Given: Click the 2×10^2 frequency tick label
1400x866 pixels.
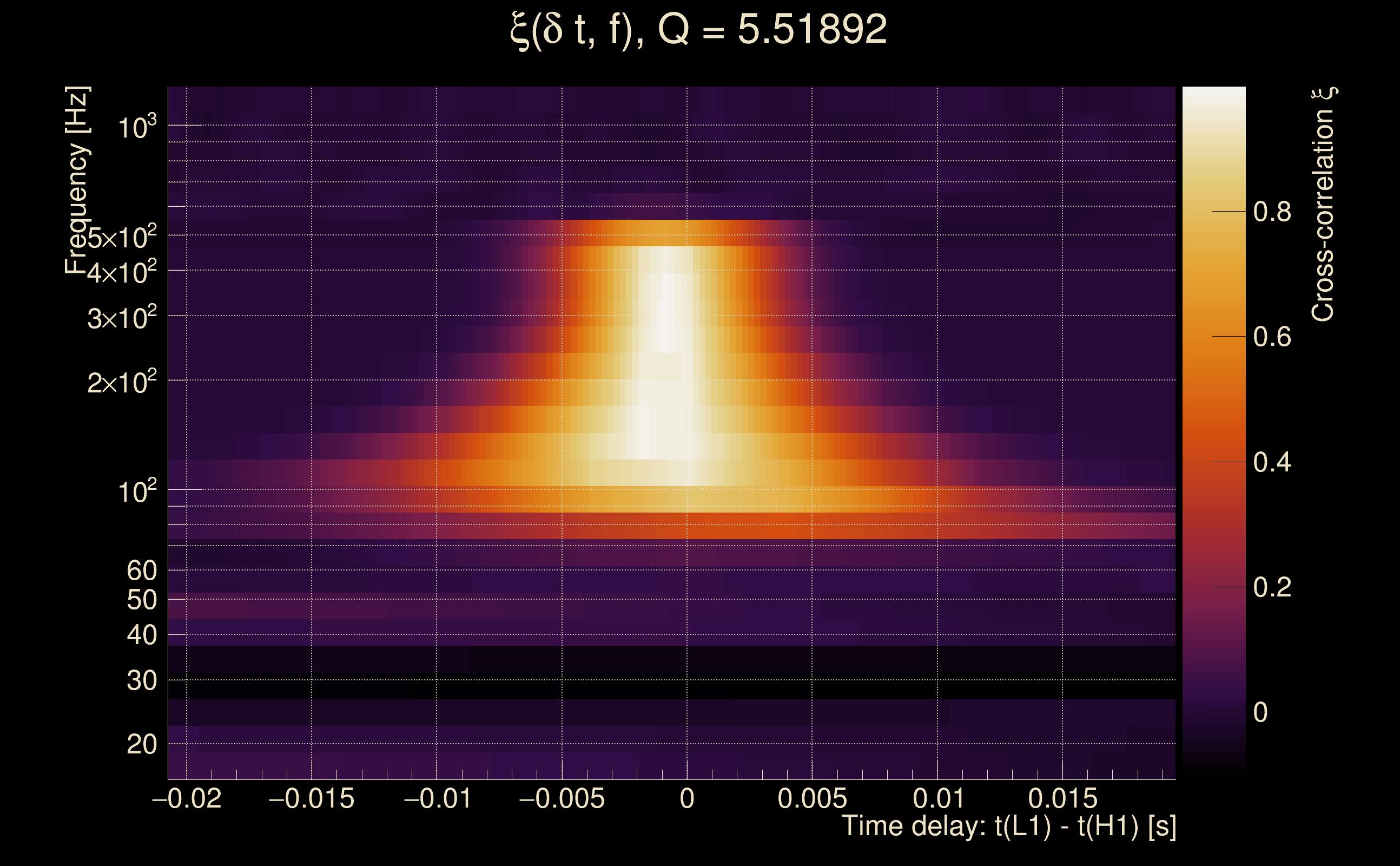Looking at the screenshot, I should (x=122, y=382).
